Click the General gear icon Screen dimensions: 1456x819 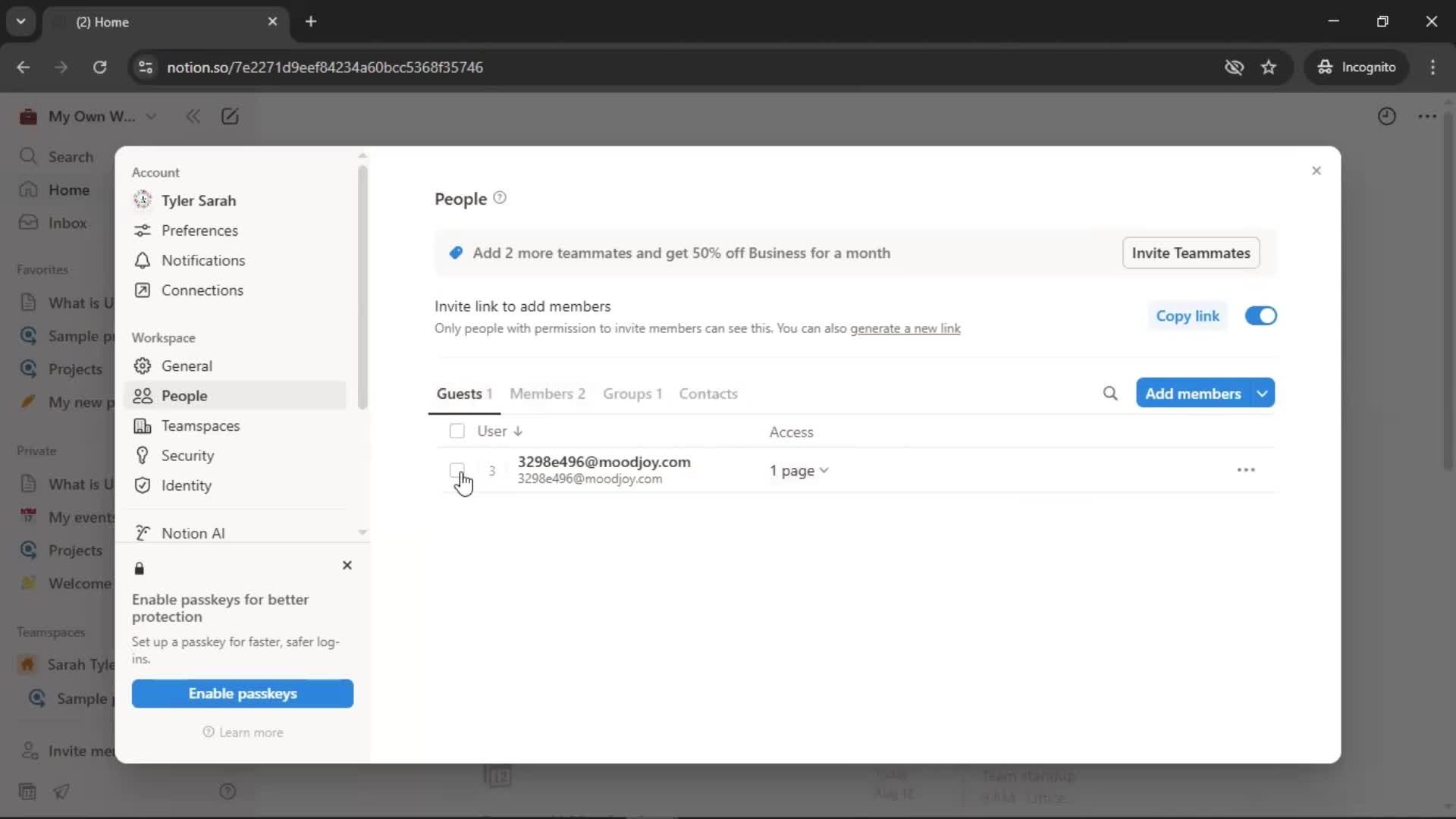point(143,366)
